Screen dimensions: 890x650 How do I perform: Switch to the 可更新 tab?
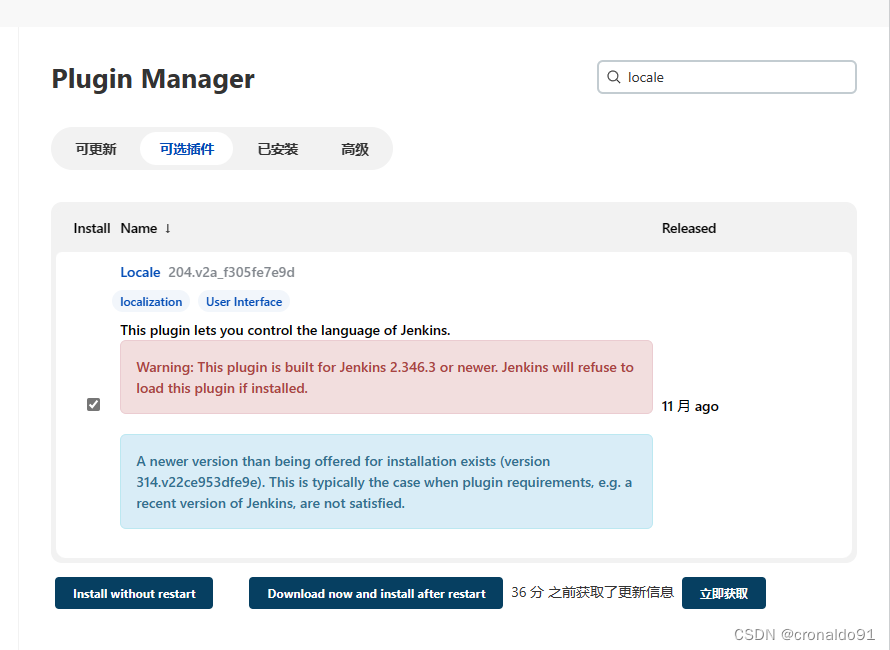(x=96, y=149)
